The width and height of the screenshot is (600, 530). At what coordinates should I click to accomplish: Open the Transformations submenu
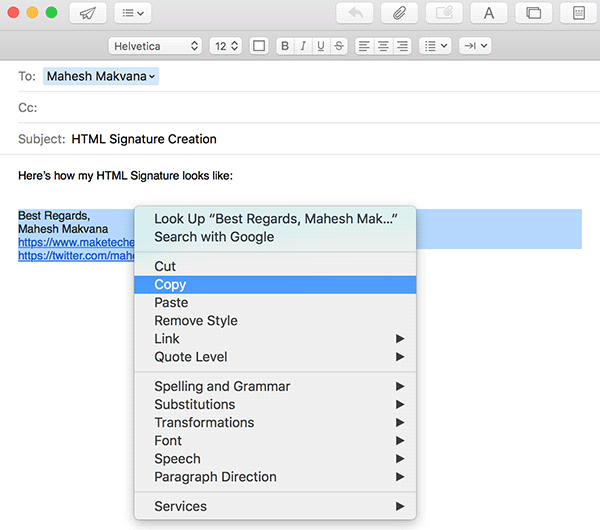click(x=275, y=422)
